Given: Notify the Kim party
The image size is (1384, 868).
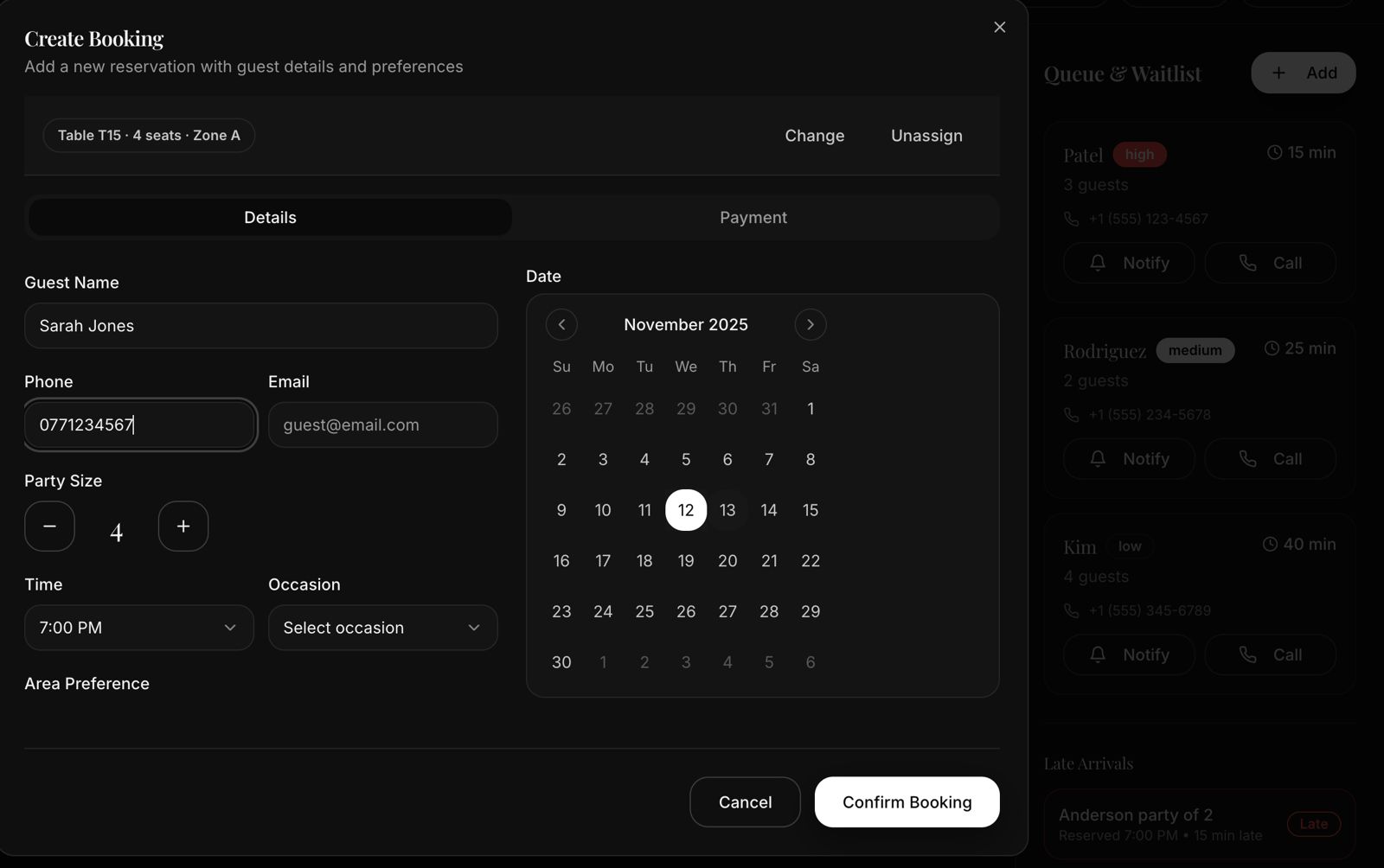Looking at the screenshot, I should pyautogui.click(x=1128, y=655).
